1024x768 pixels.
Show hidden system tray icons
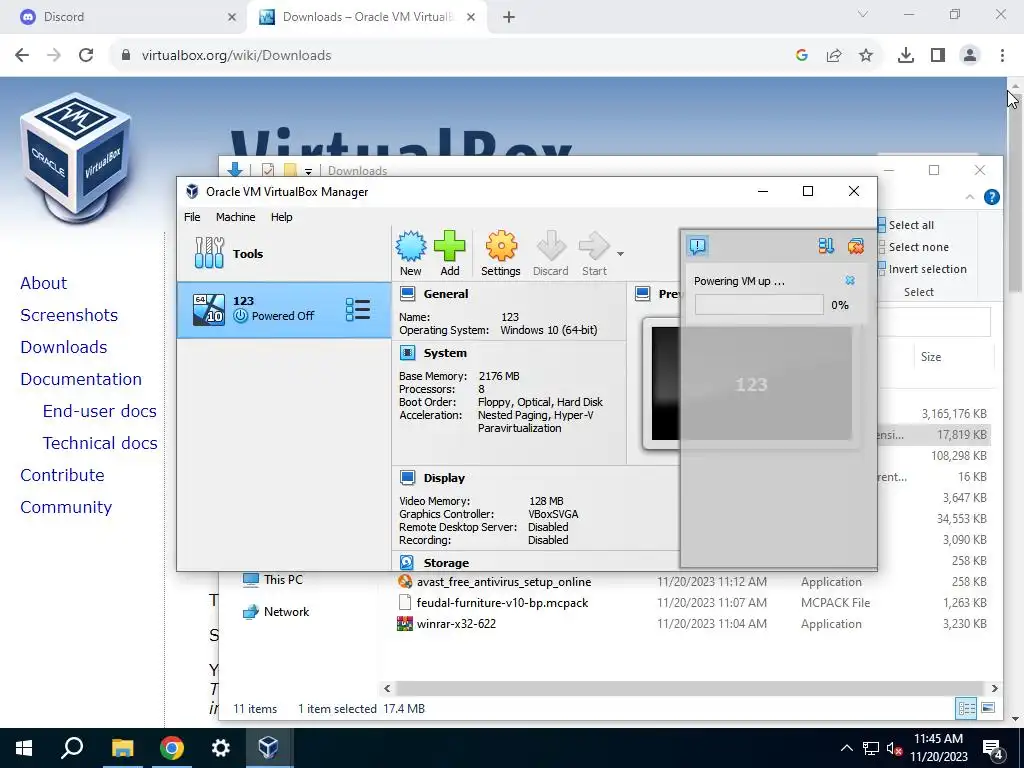click(x=846, y=748)
